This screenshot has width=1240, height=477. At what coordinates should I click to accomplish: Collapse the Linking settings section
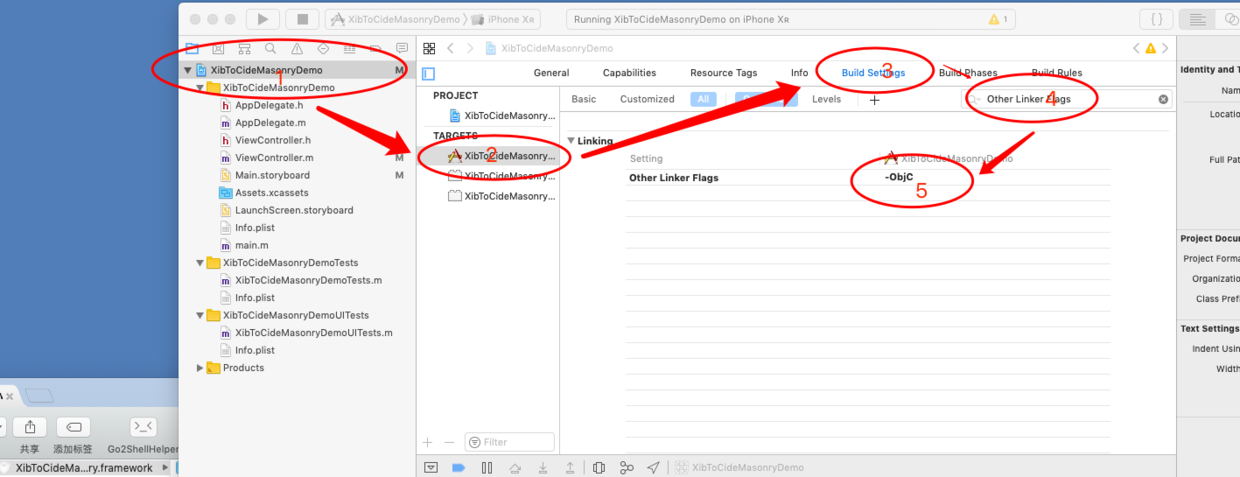[571, 141]
